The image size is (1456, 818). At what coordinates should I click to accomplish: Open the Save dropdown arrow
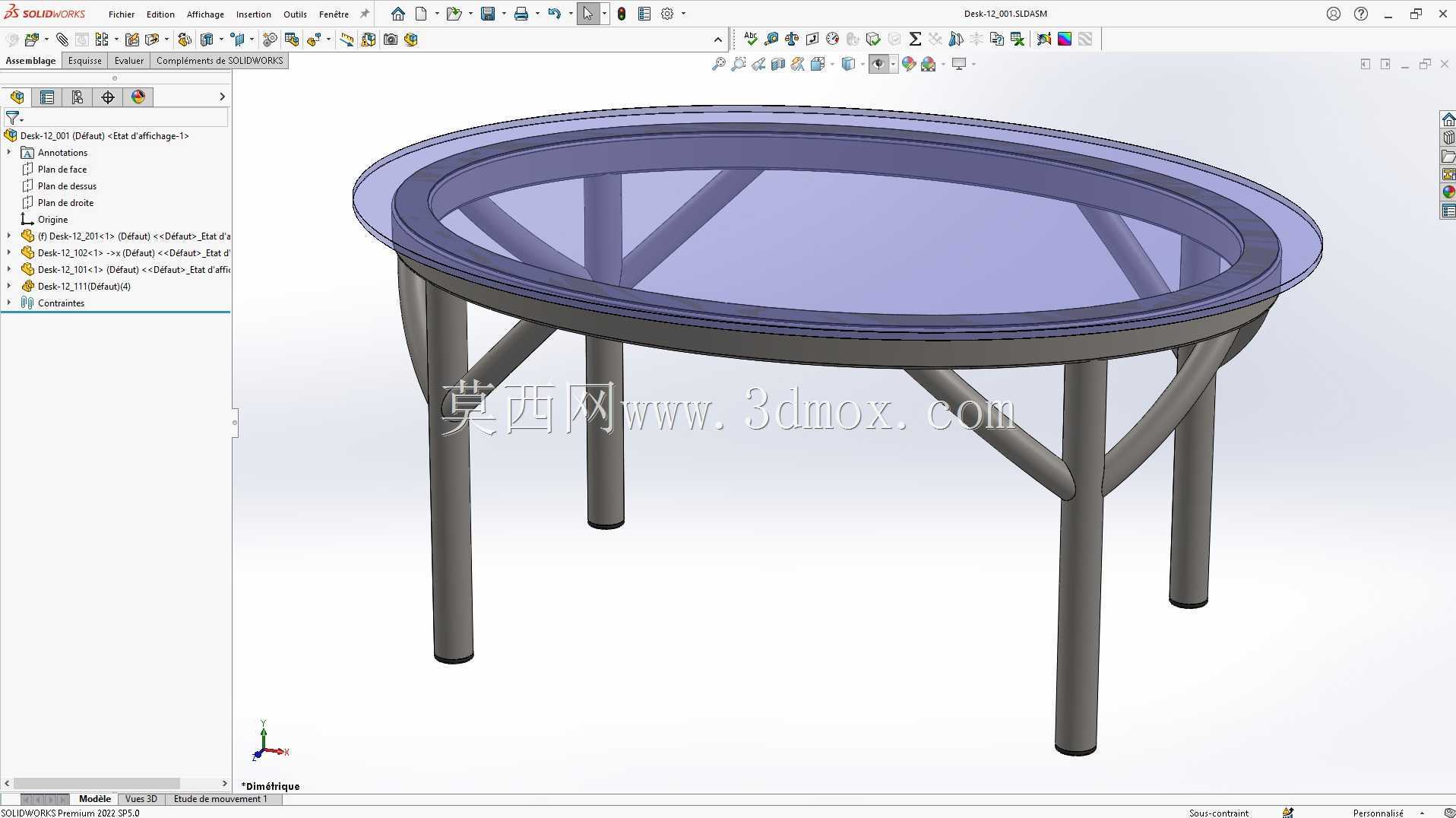(x=504, y=14)
